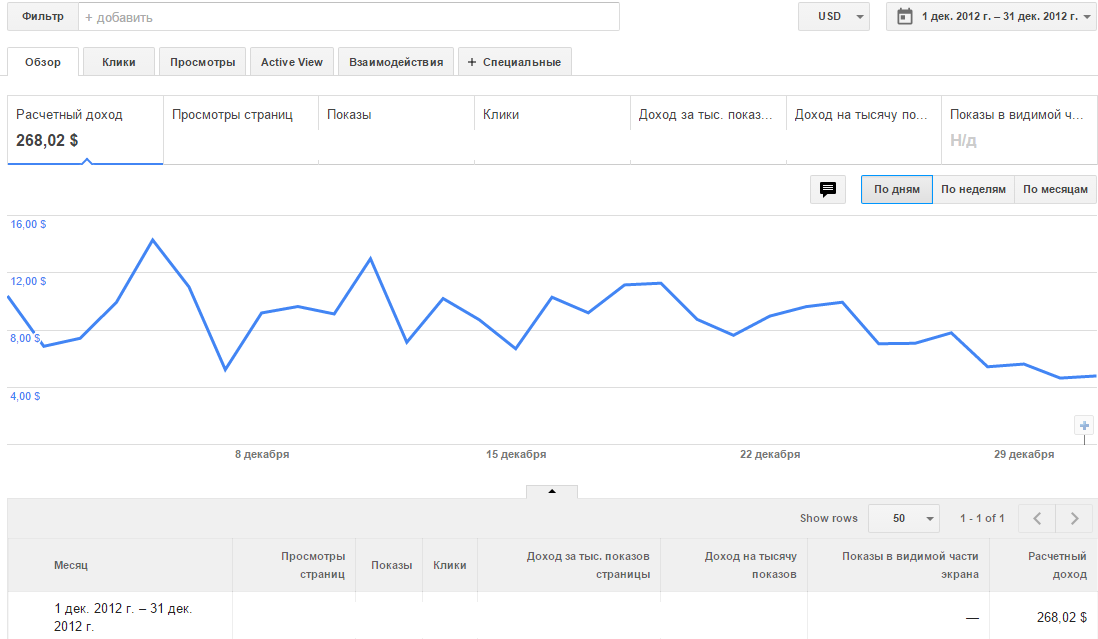Switch to the Клики tab
1098x639 pixels.
(x=118, y=62)
